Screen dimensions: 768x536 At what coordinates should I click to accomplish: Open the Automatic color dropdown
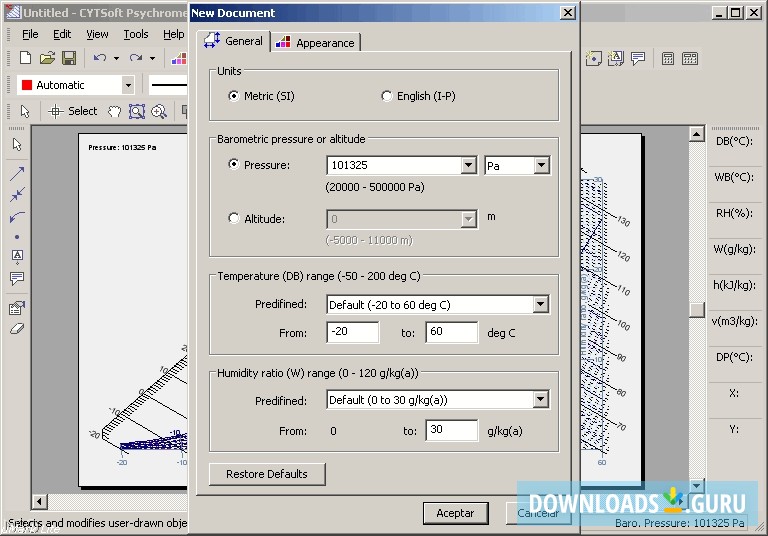point(128,85)
